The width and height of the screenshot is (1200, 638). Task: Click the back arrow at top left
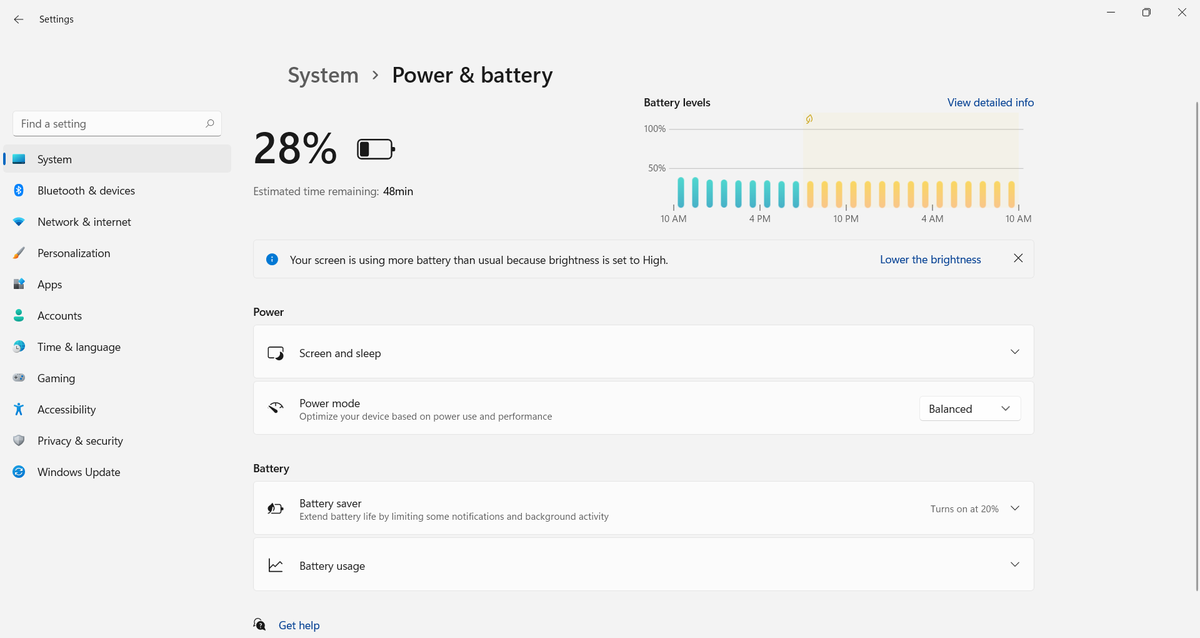pos(17,18)
